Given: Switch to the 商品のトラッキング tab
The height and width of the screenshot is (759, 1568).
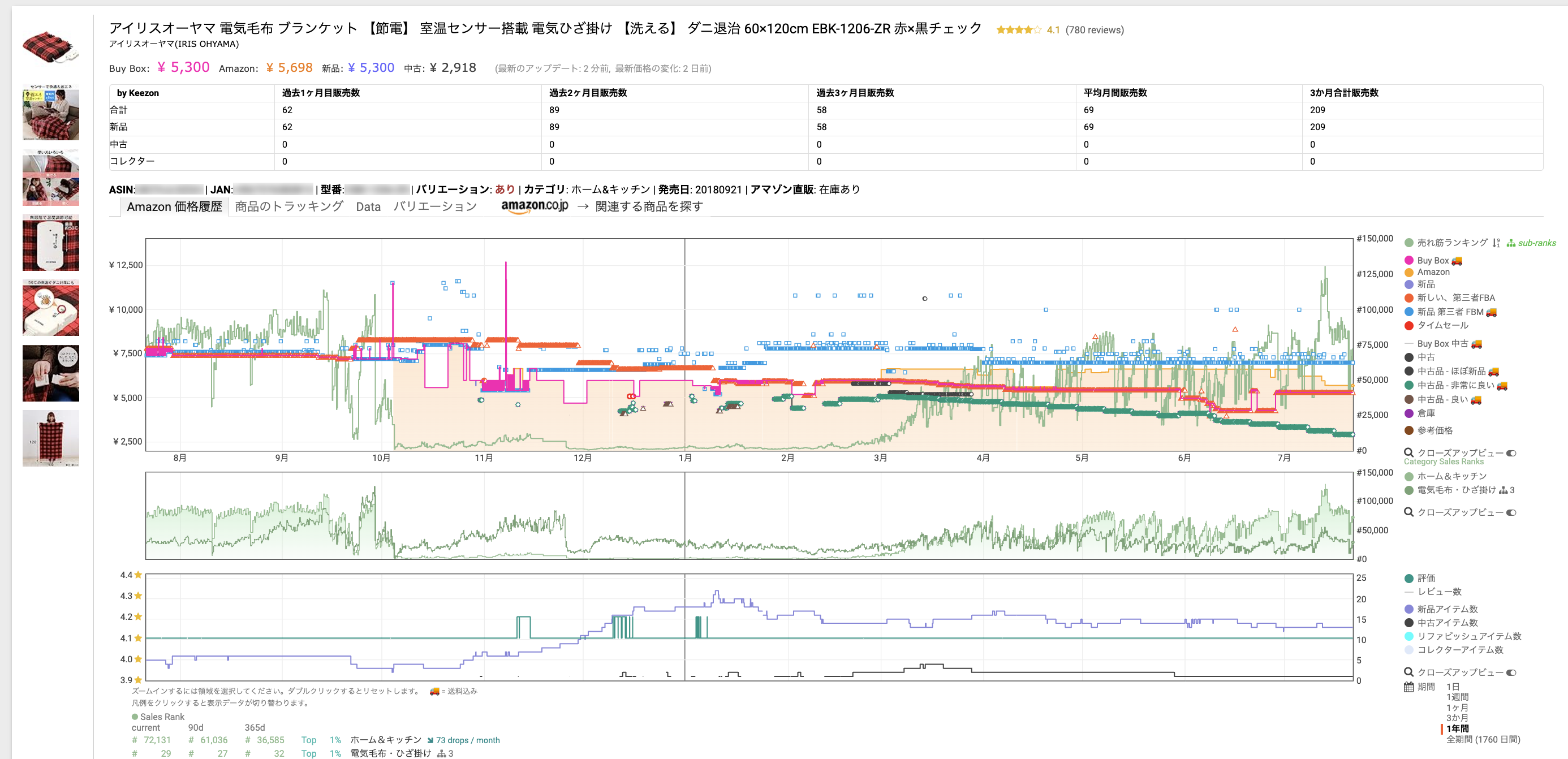Looking at the screenshot, I should tap(289, 206).
